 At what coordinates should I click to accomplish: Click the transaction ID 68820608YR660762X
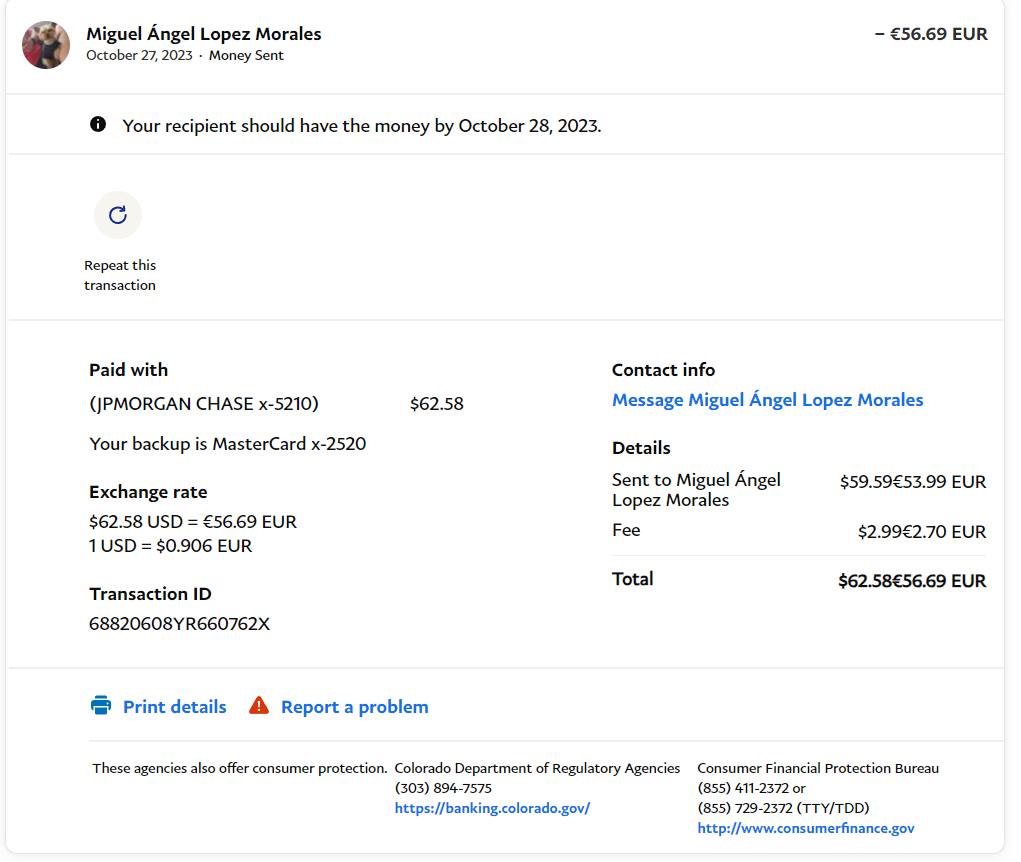tap(179, 624)
